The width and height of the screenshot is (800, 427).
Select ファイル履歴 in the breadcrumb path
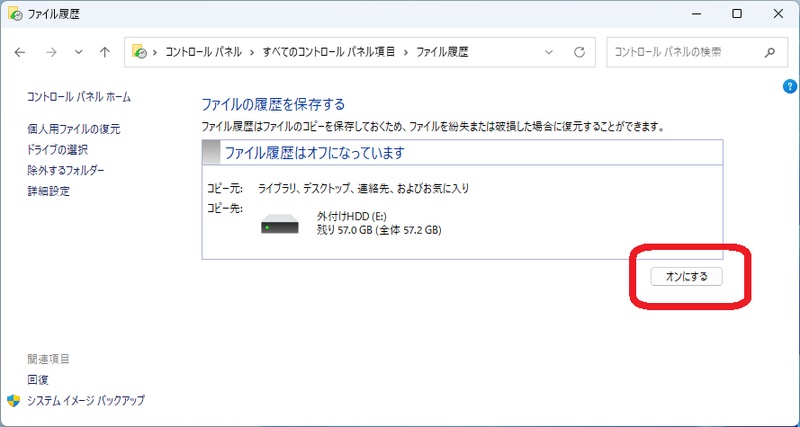442,52
